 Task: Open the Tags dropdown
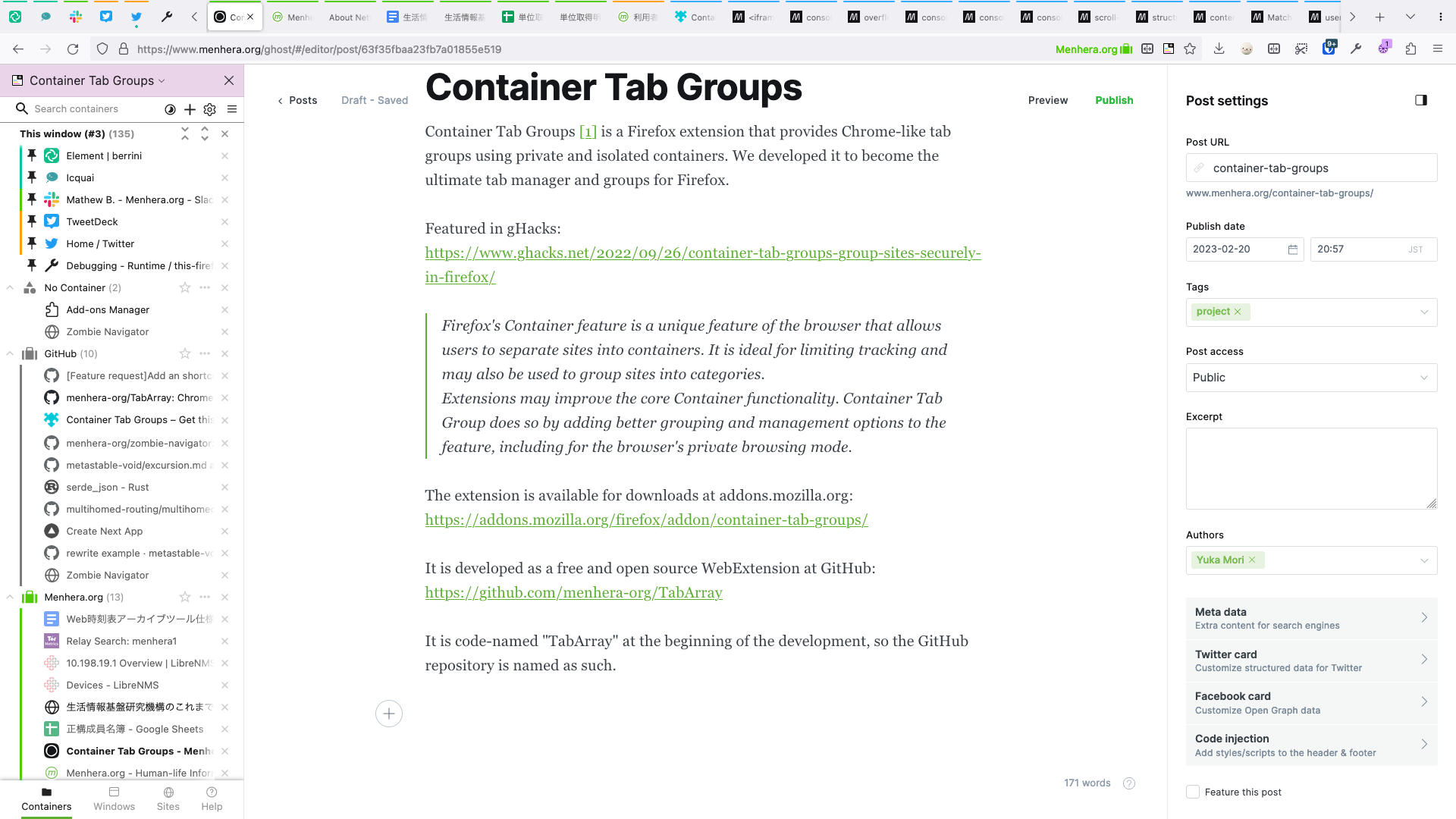[1423, 312]
